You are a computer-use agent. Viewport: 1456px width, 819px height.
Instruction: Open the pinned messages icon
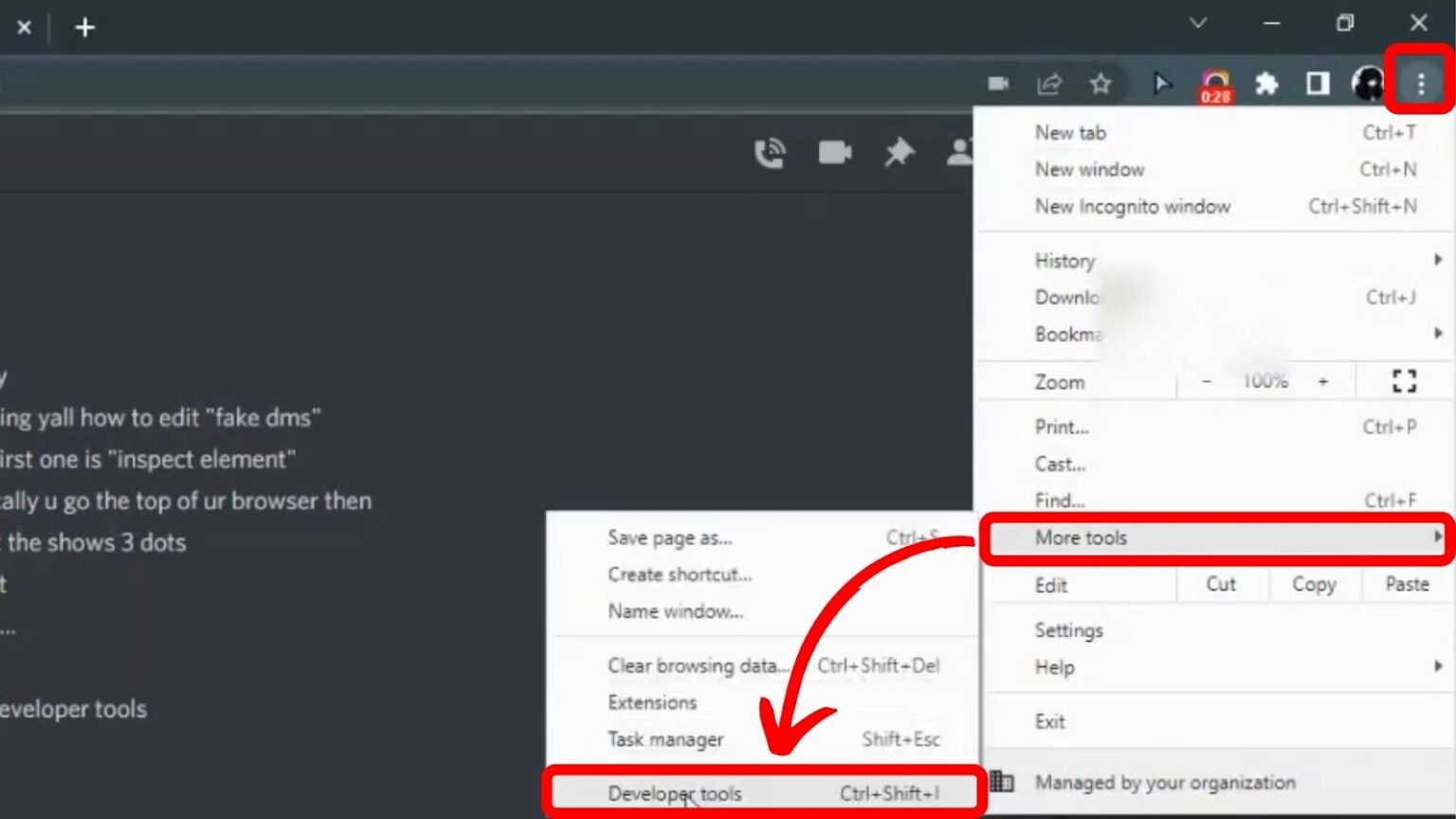click(898, 152)
